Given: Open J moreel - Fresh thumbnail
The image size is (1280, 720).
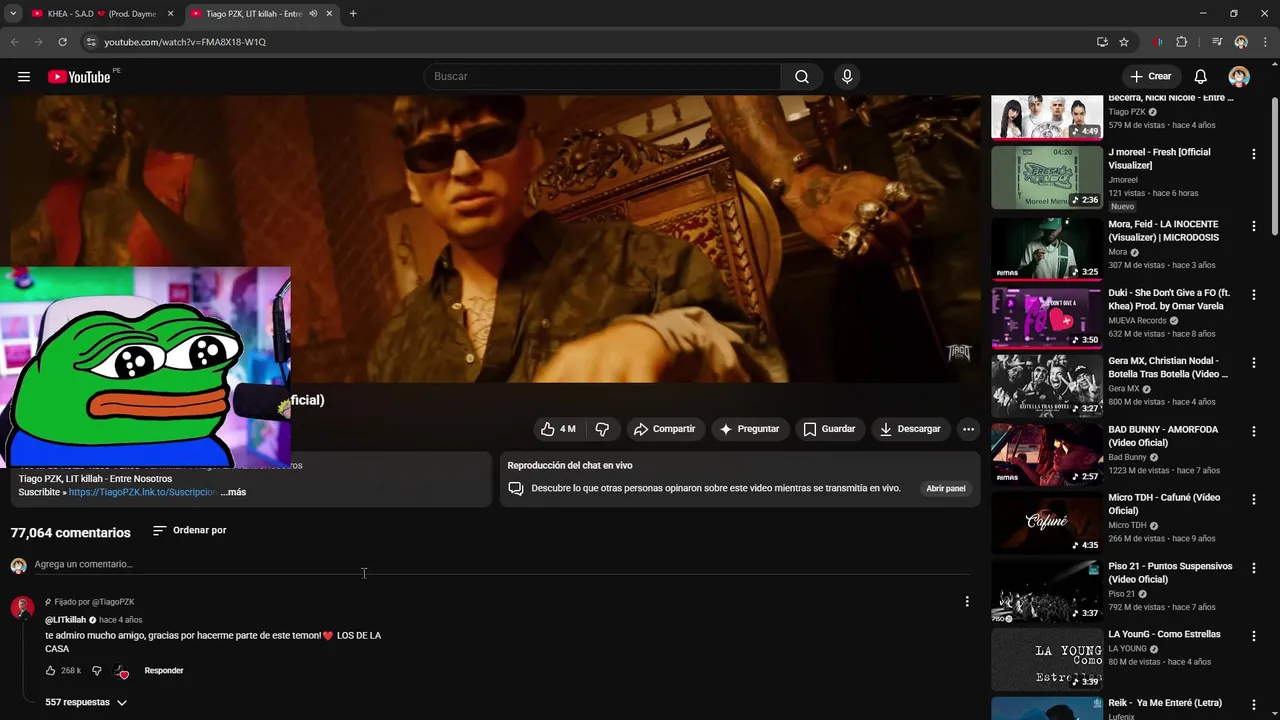Looking at the screenshot, I should (1047, 178).
